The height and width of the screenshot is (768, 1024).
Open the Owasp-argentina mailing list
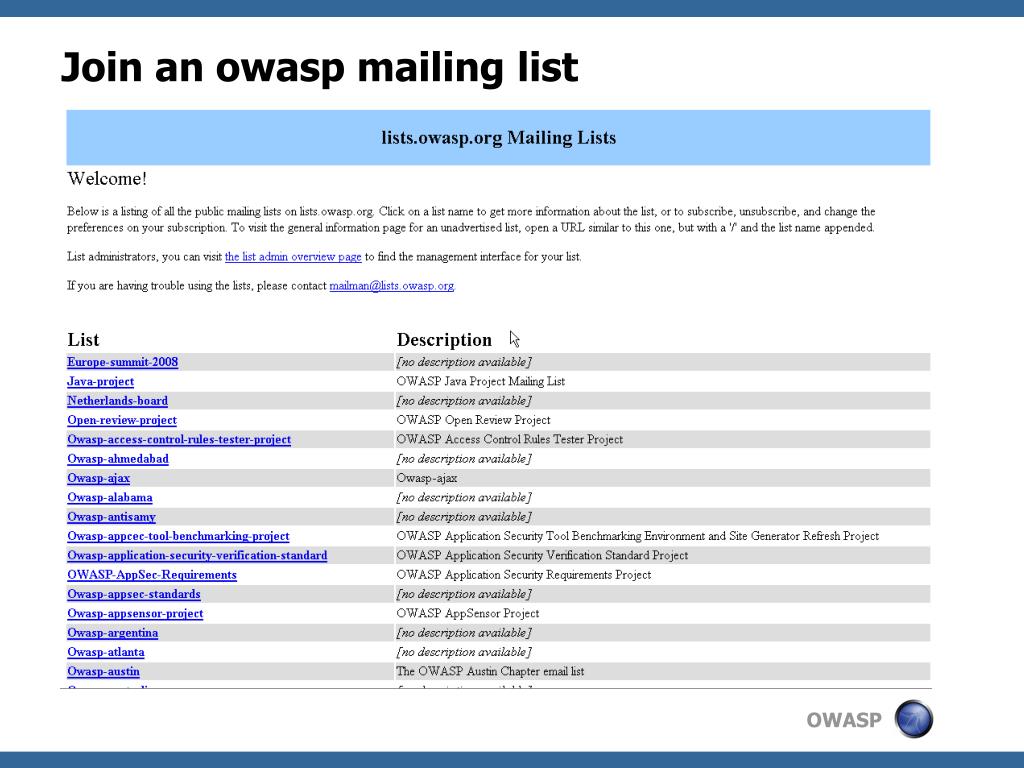coord(112,633)
